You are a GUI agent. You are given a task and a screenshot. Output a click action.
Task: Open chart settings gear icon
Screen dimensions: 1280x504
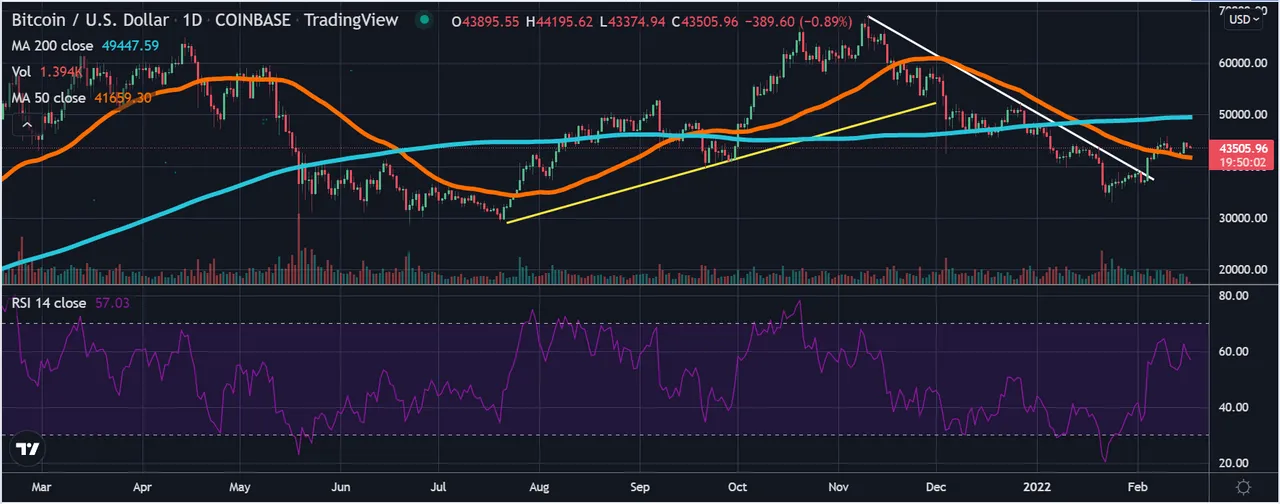[1243, 486]
